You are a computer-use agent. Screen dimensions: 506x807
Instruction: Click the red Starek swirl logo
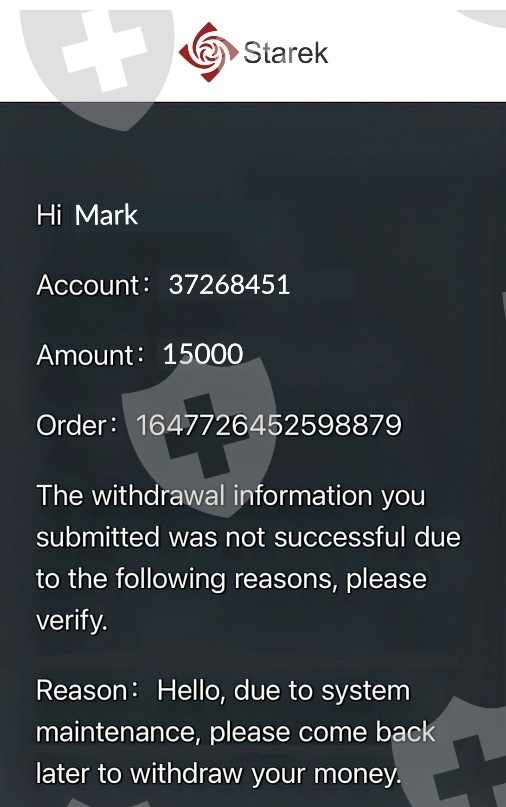click(x=208, y=52)
